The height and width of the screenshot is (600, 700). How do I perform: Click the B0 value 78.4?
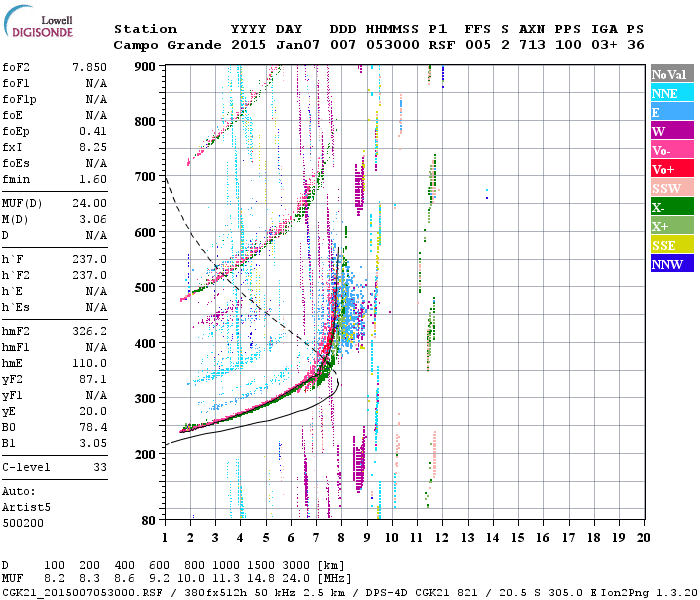[x=93, y=427]
